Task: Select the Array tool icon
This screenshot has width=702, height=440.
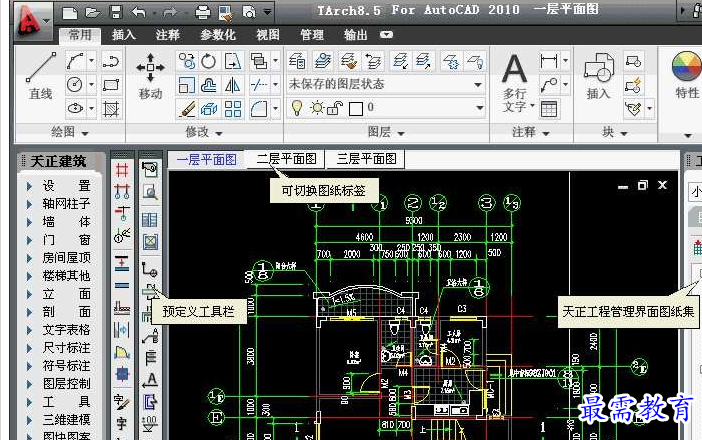Action: [x=232, y=108]
